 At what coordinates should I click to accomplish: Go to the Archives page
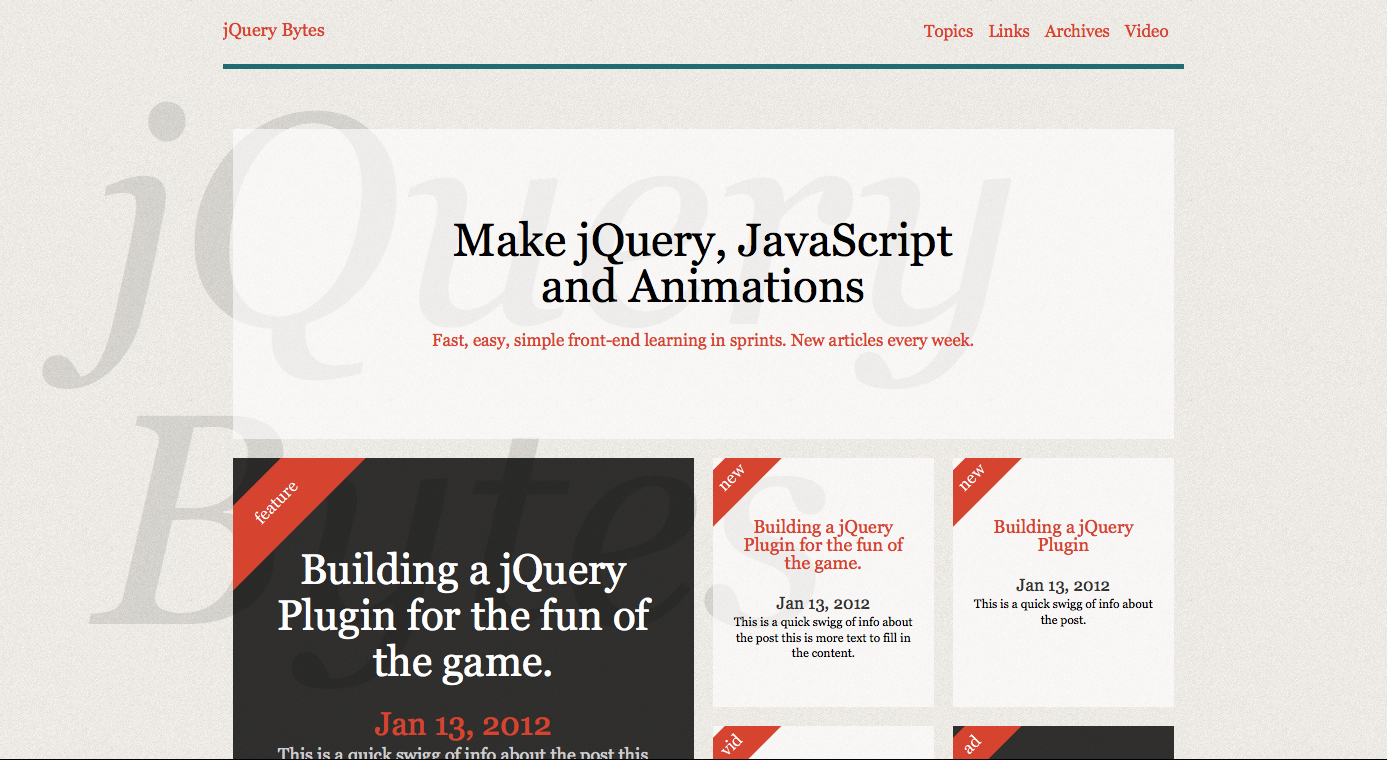(x=1077, y=31)
